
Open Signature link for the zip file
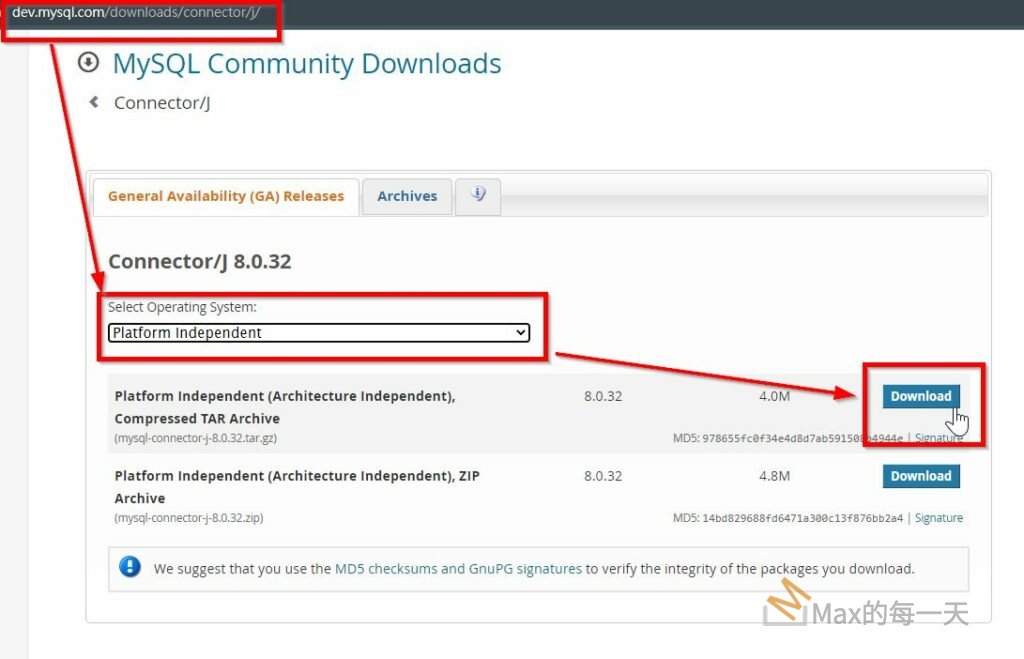click(x=939, y=518)
